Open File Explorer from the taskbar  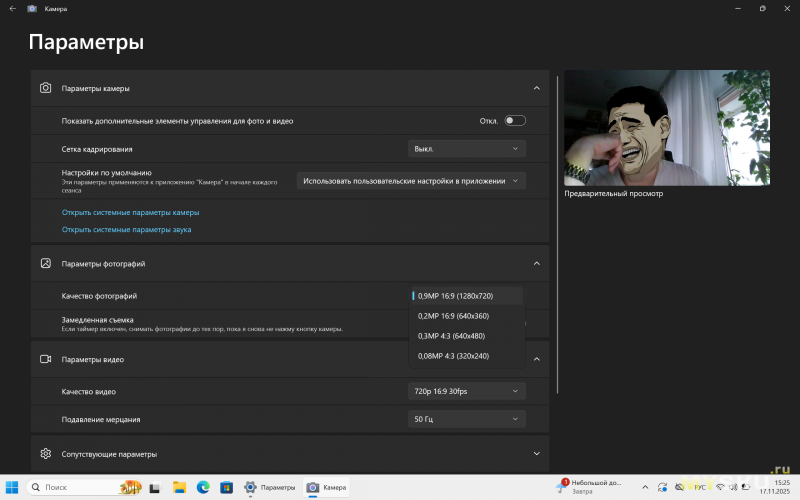point(179,487)
